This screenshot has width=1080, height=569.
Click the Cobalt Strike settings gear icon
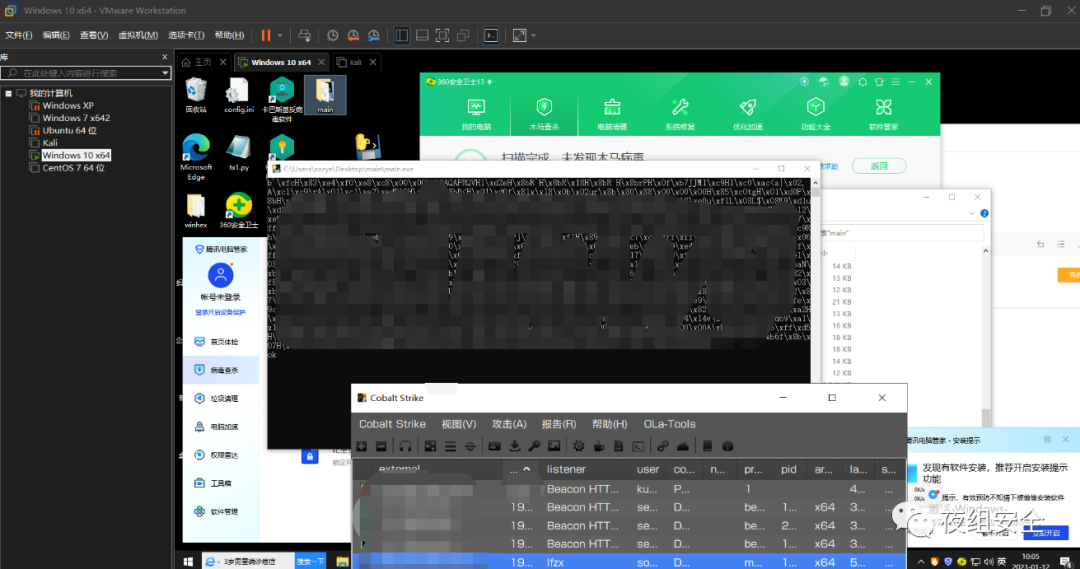tap(579, 446)
